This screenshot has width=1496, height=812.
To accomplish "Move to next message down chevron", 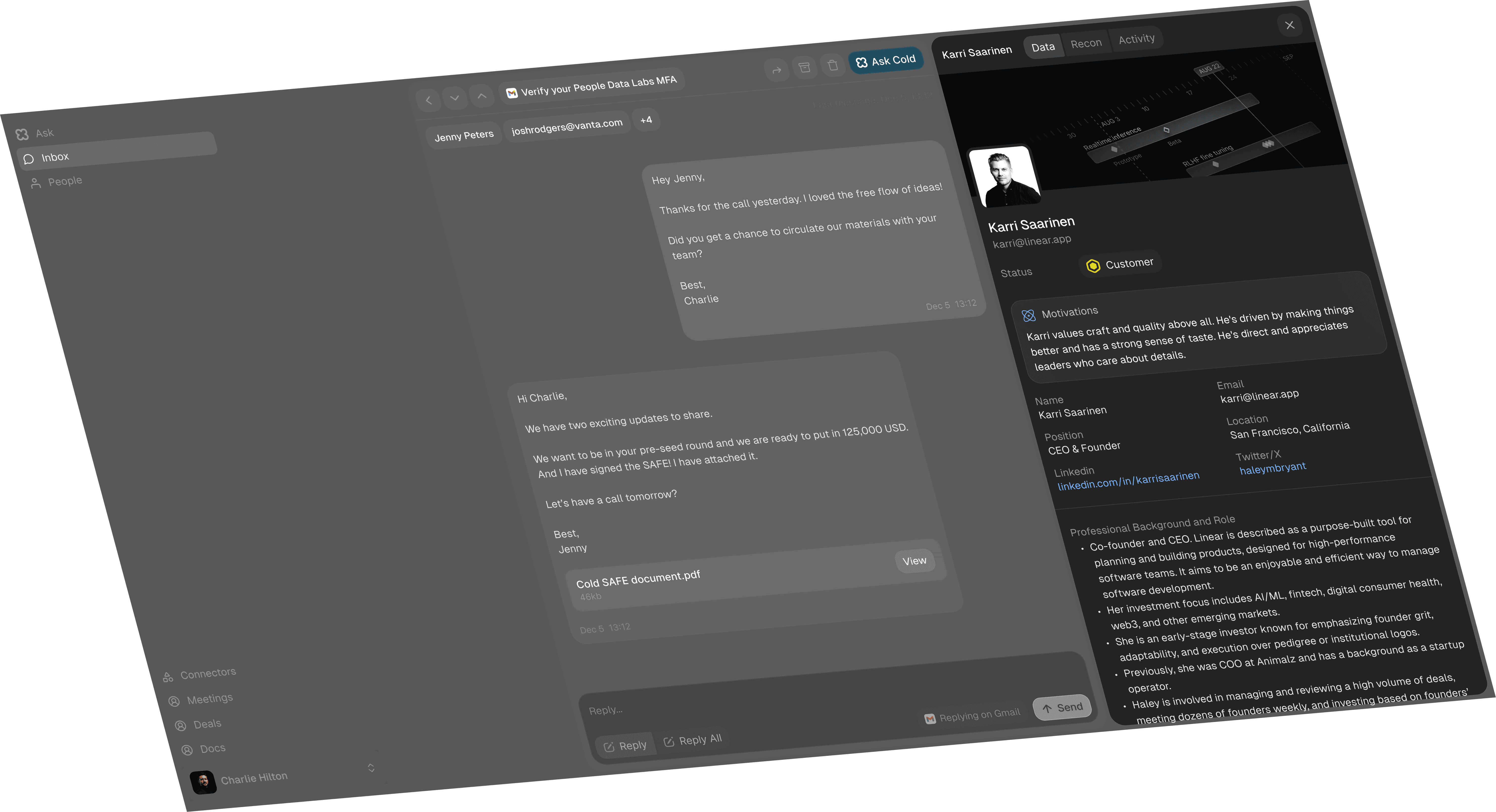I will pos(455,98).
